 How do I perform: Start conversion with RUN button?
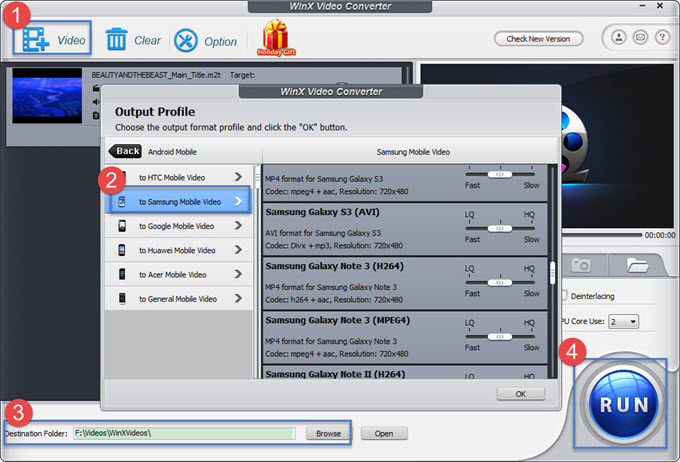pos(623,404)
